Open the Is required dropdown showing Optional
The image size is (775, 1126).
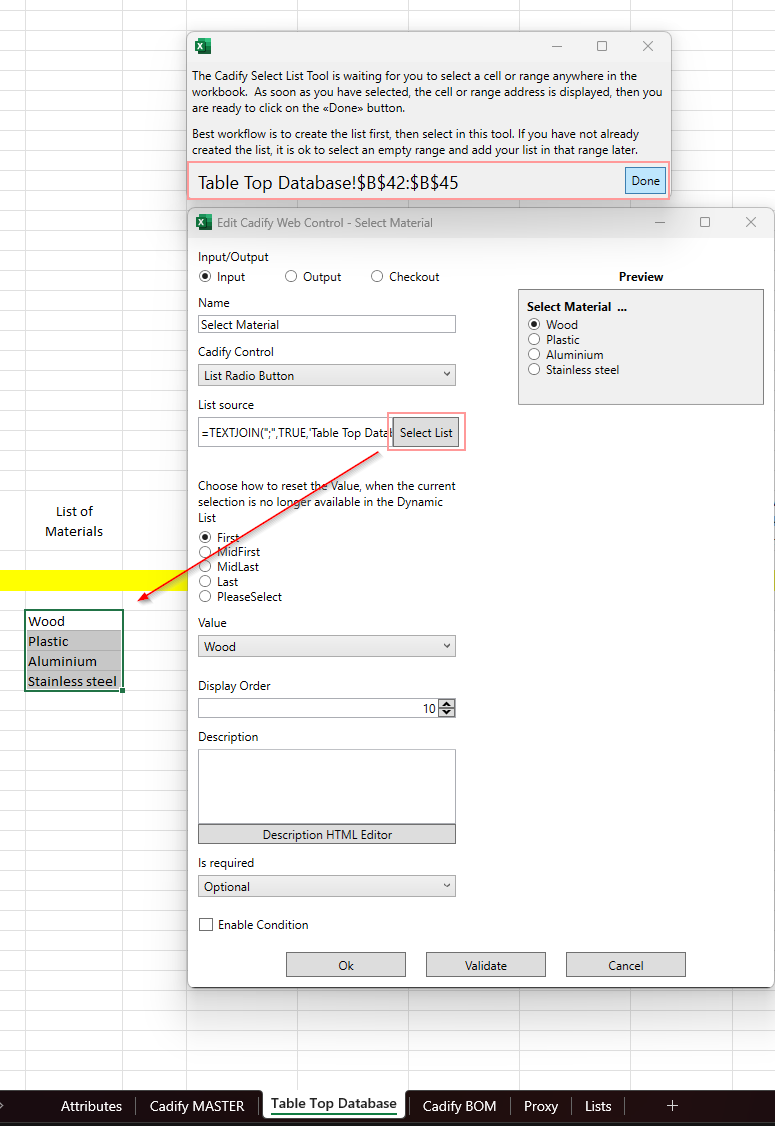(327, 886)
